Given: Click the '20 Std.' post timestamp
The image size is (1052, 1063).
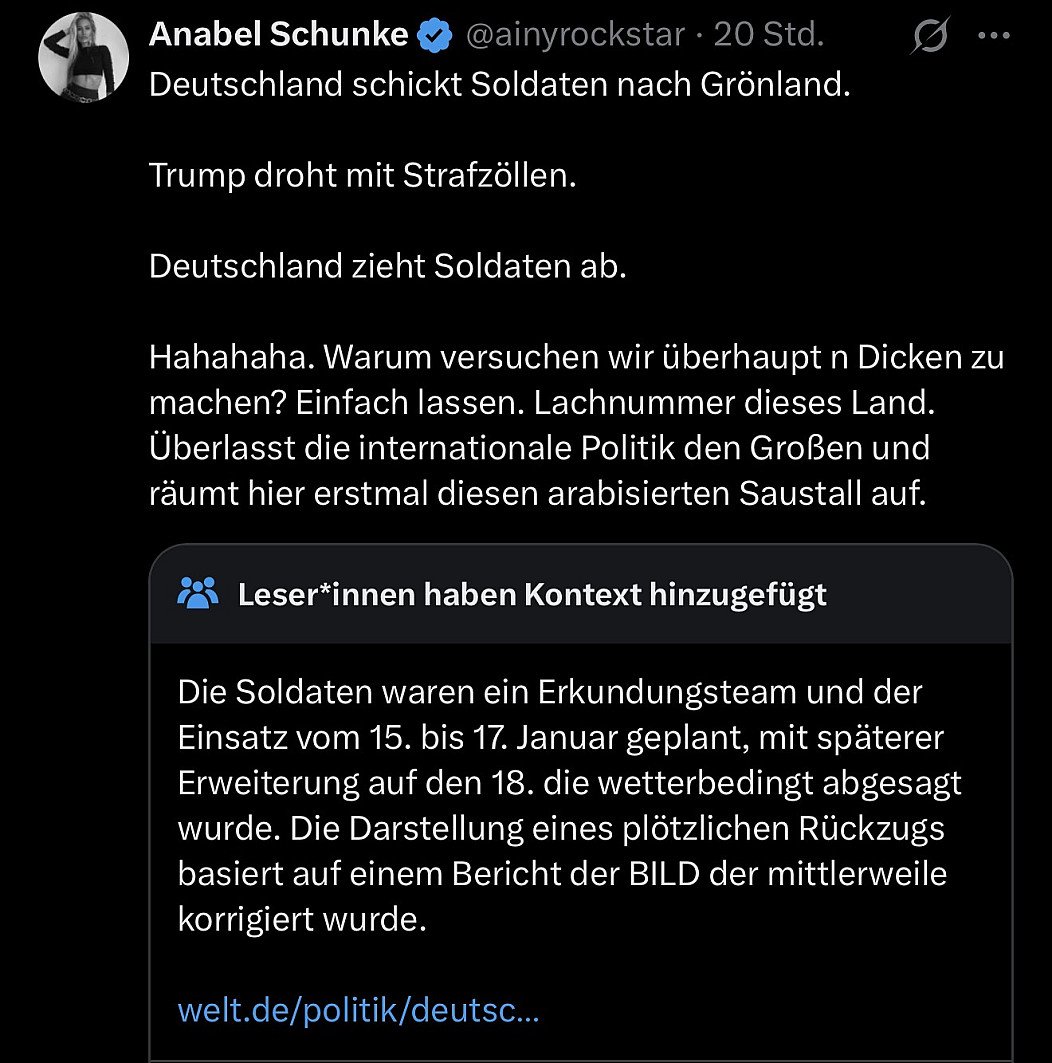Looking at the screenshot, I should [x=768, y=36].
